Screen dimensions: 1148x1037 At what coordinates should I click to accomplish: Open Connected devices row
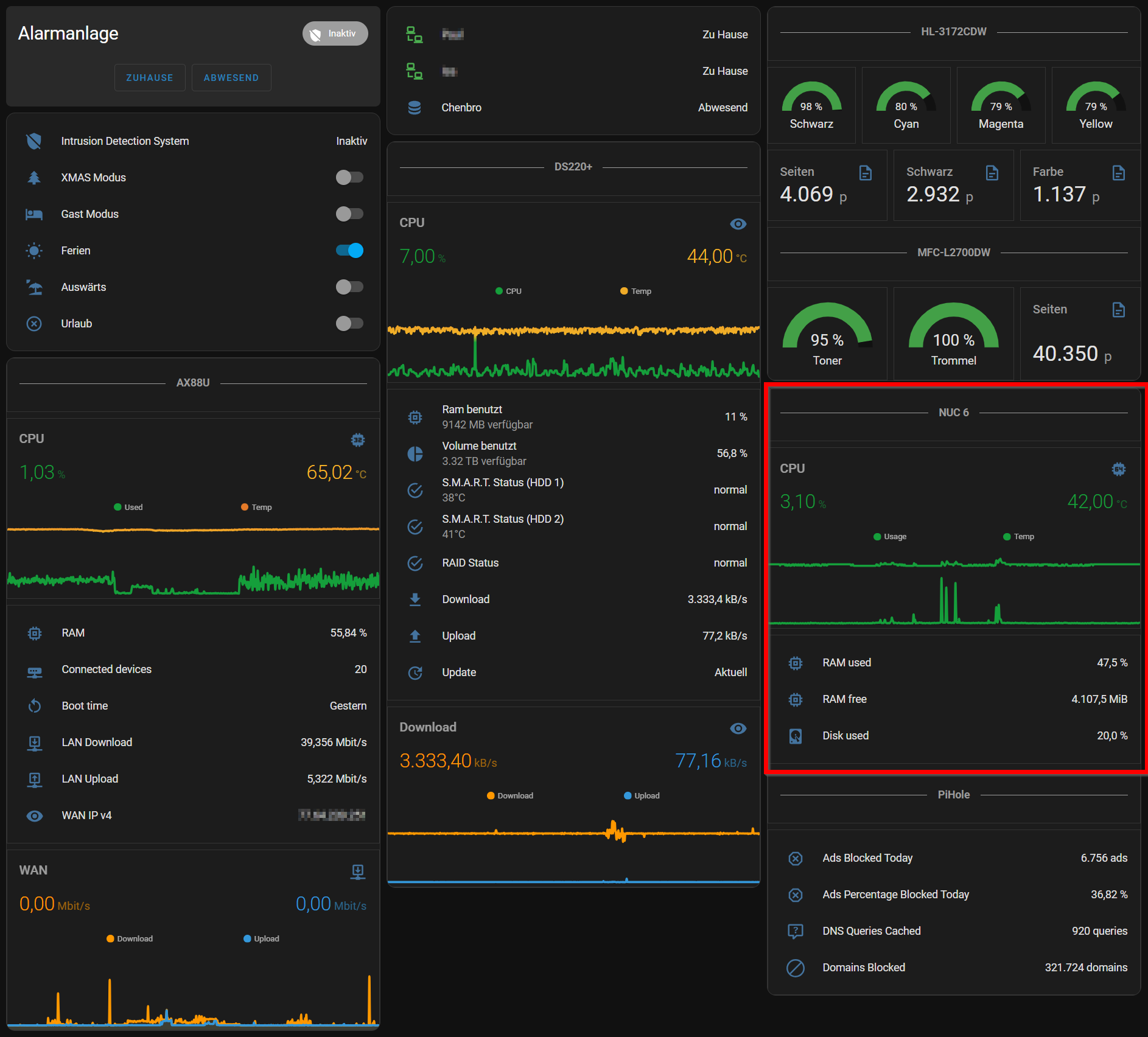tap(193, 669)
